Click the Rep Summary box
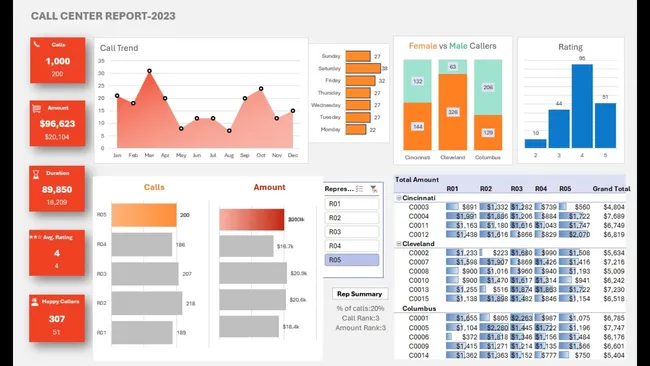This screenshot has height=366, width=650. tap(360, 294)
